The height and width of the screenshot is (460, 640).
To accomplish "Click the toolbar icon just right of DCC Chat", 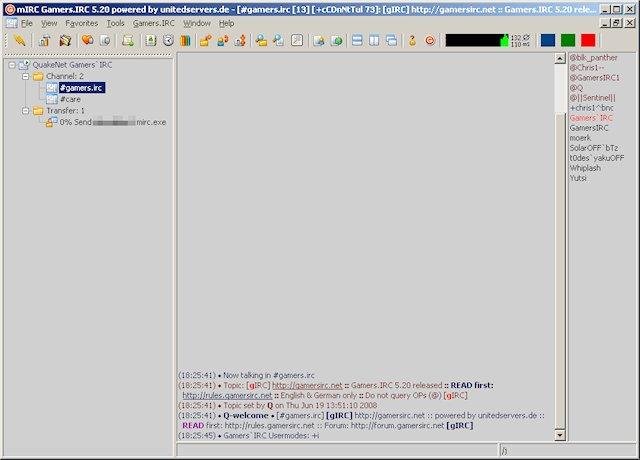I will 240,40.
